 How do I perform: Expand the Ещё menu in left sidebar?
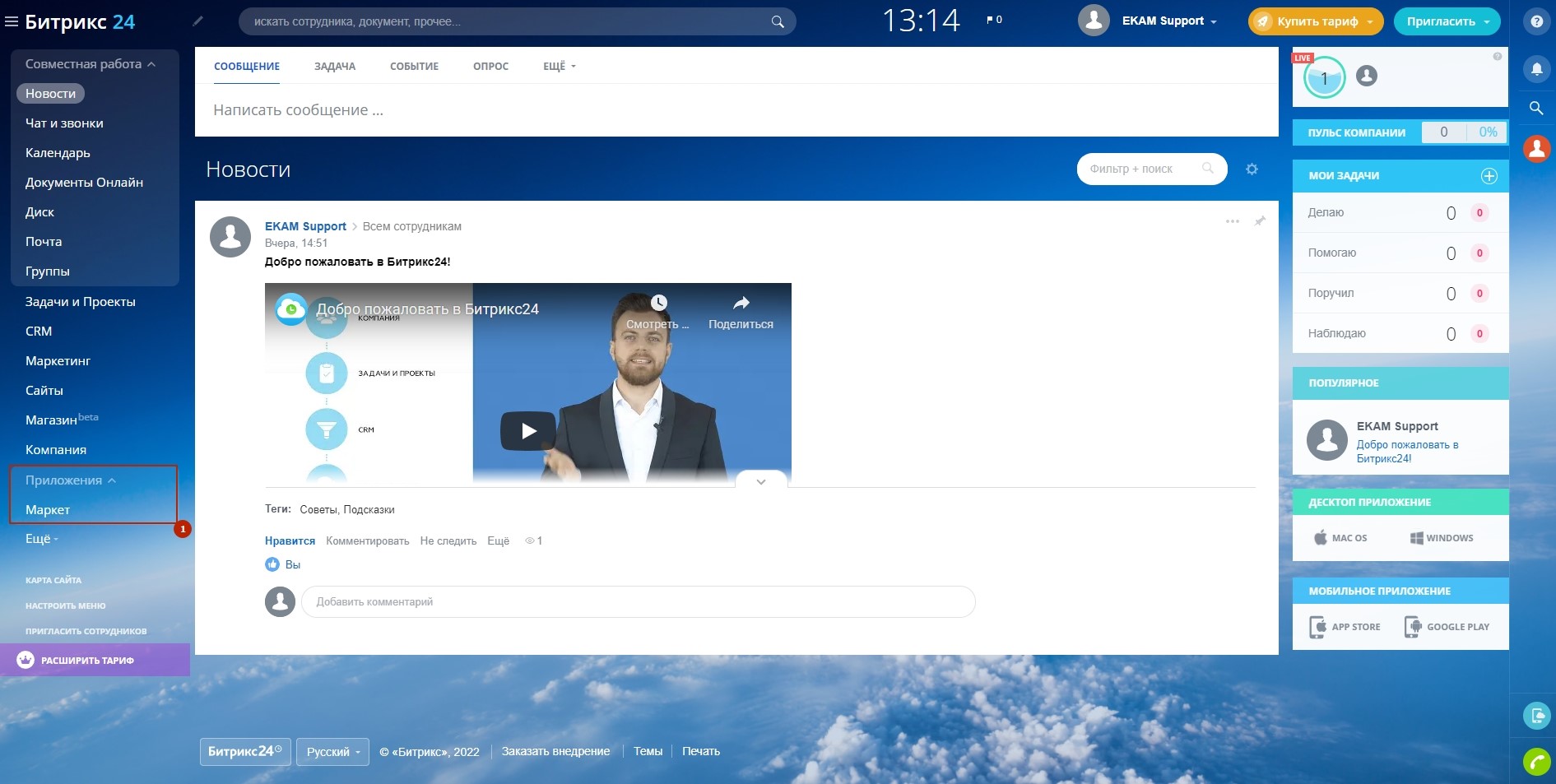click(x=42, y=539)
